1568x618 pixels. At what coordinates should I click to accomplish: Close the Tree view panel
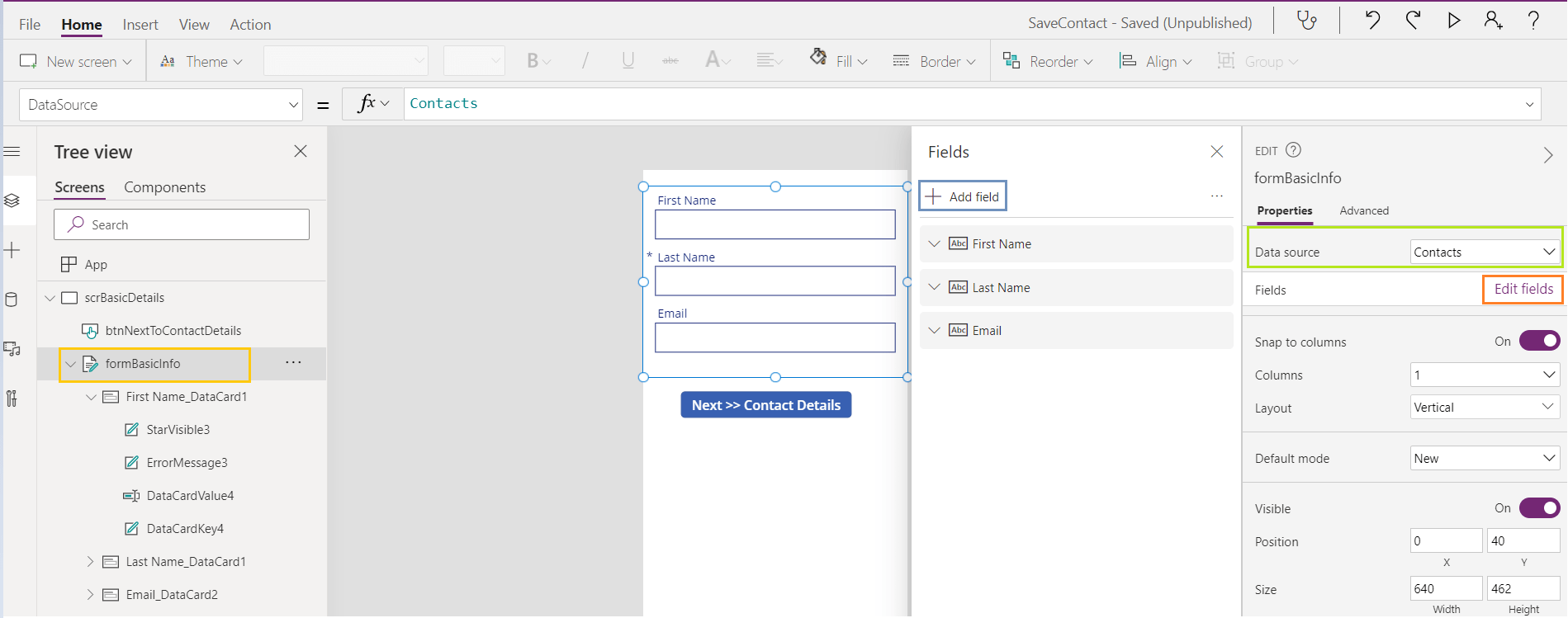[301, 151]
